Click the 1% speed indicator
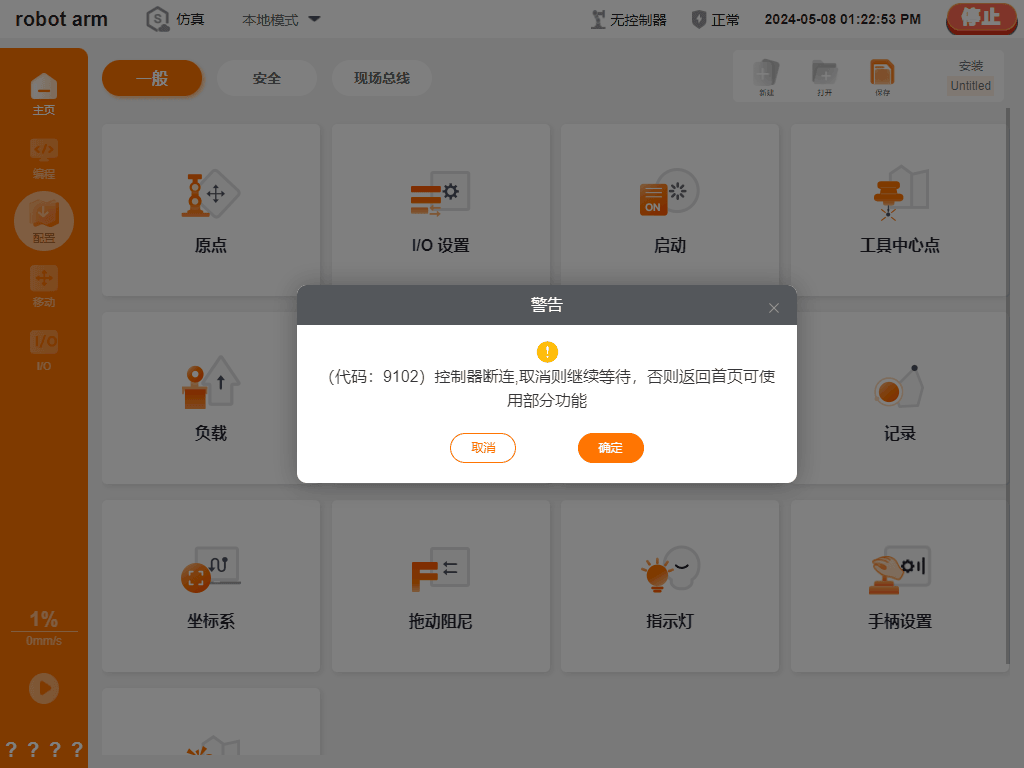This screenshot has width=1024, height=768. [44, 618]
